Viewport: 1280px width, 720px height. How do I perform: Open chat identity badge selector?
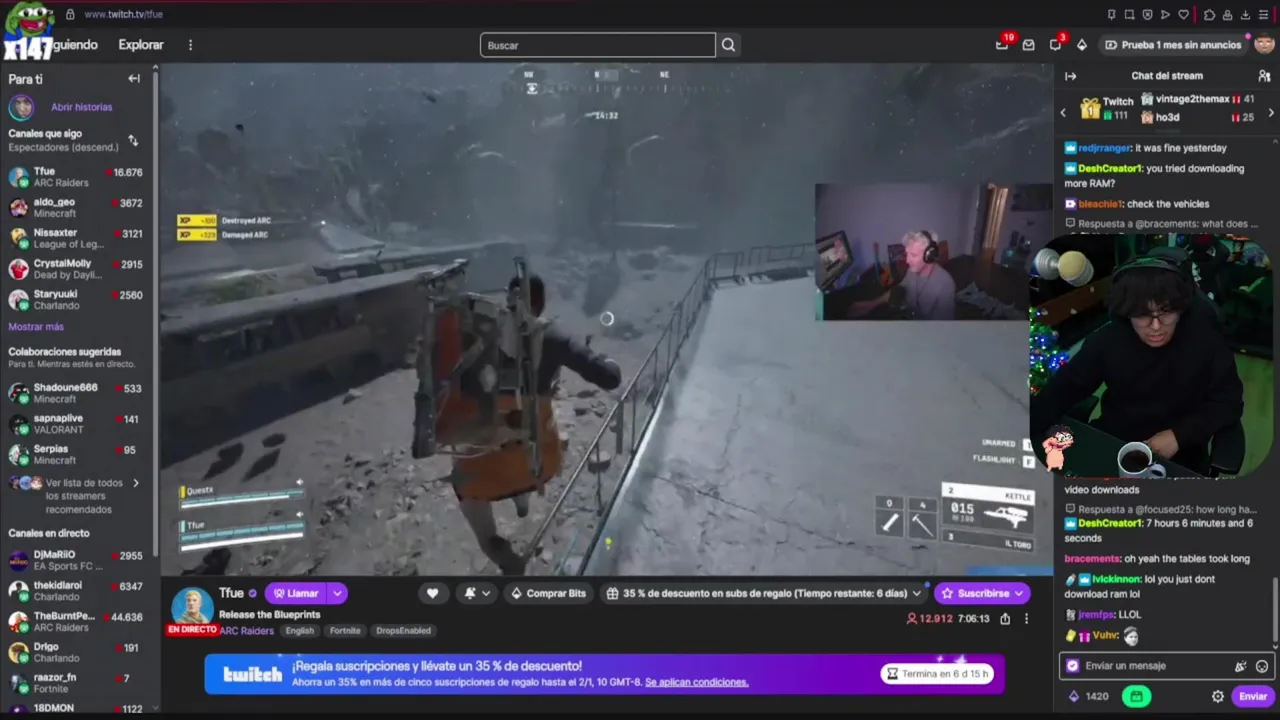click(x=1073, y=666)
